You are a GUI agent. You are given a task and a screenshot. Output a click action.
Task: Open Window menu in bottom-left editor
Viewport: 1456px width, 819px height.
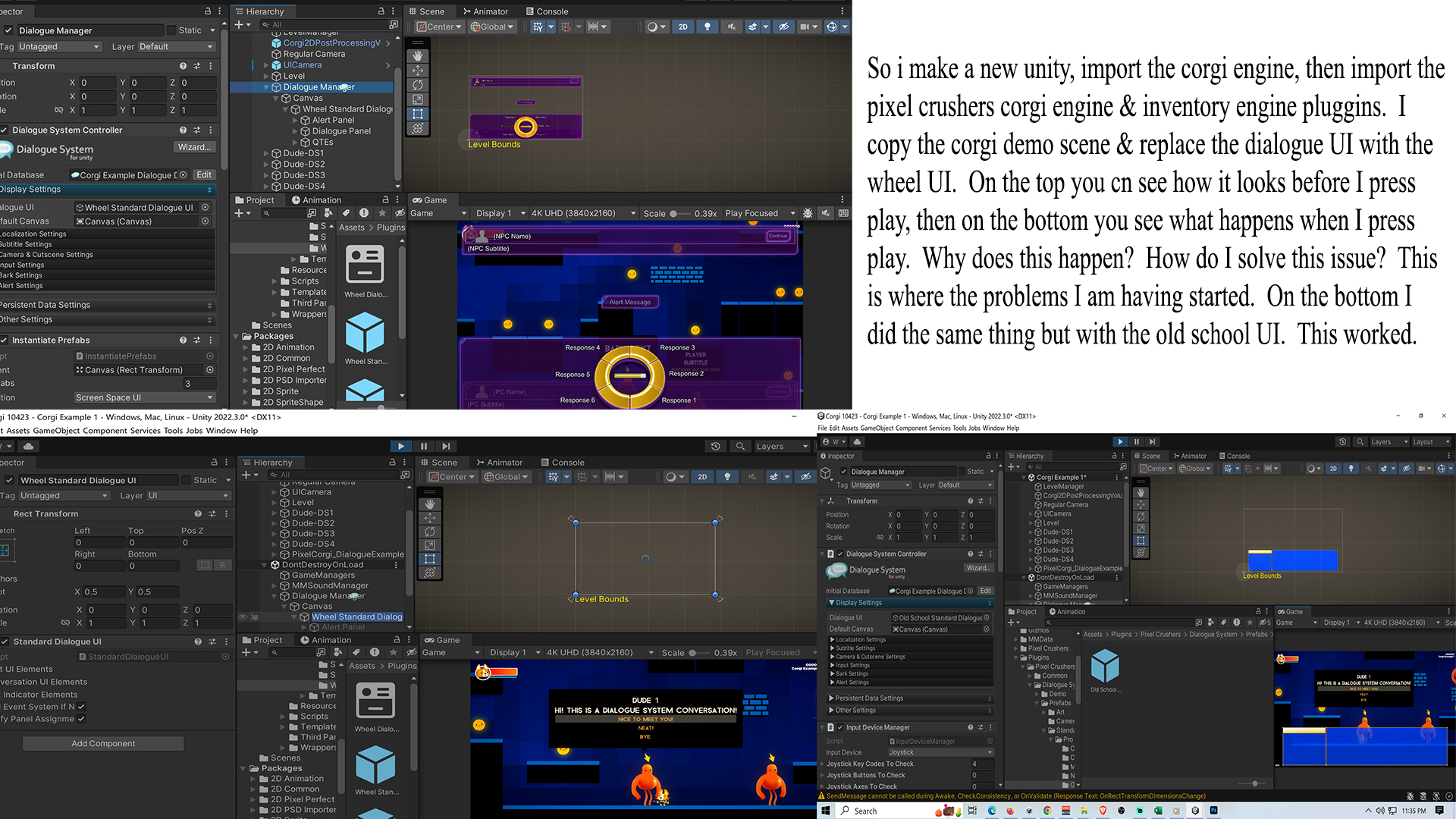(221, 431)
